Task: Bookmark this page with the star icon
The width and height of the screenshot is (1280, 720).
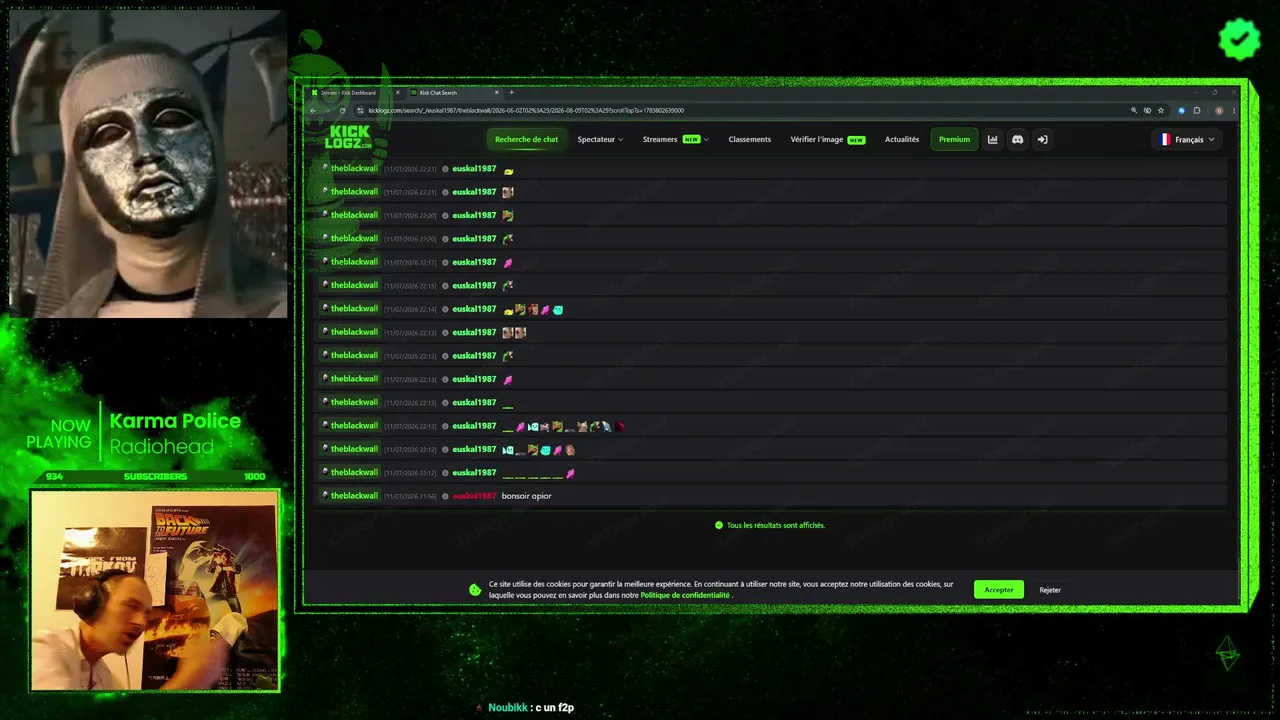Action: pyautogui.click(x=1161, y=110)
